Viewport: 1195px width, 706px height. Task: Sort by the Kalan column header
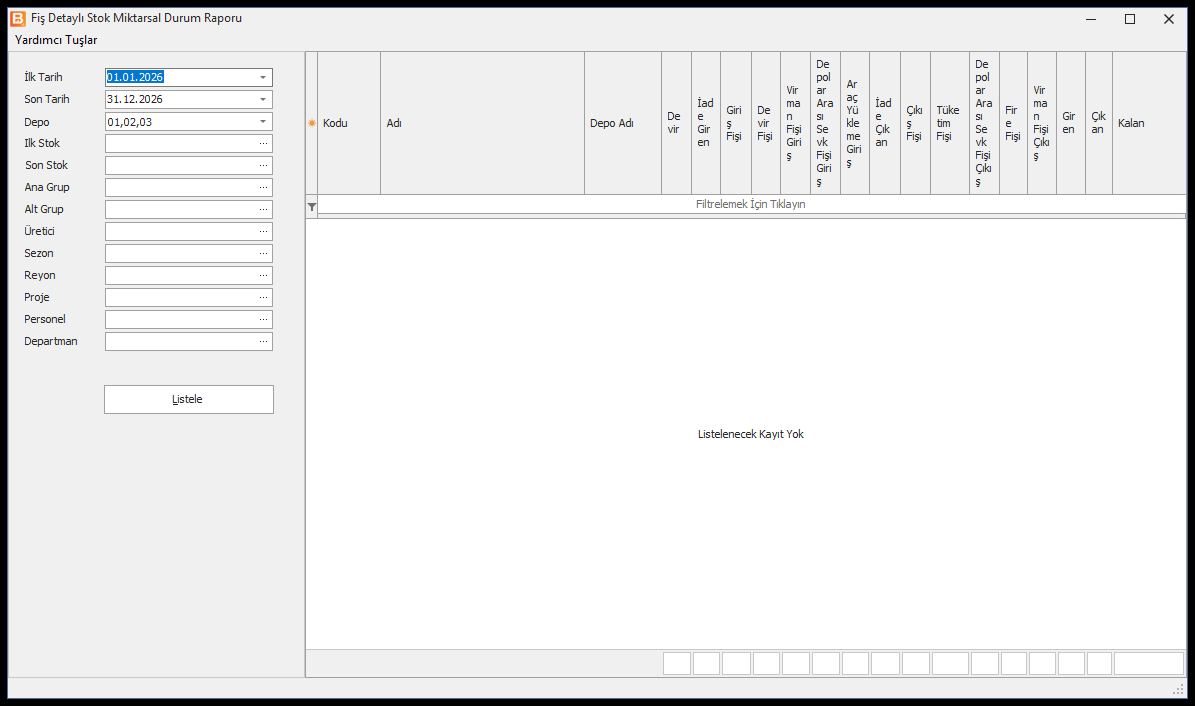tap(1149, 123)
